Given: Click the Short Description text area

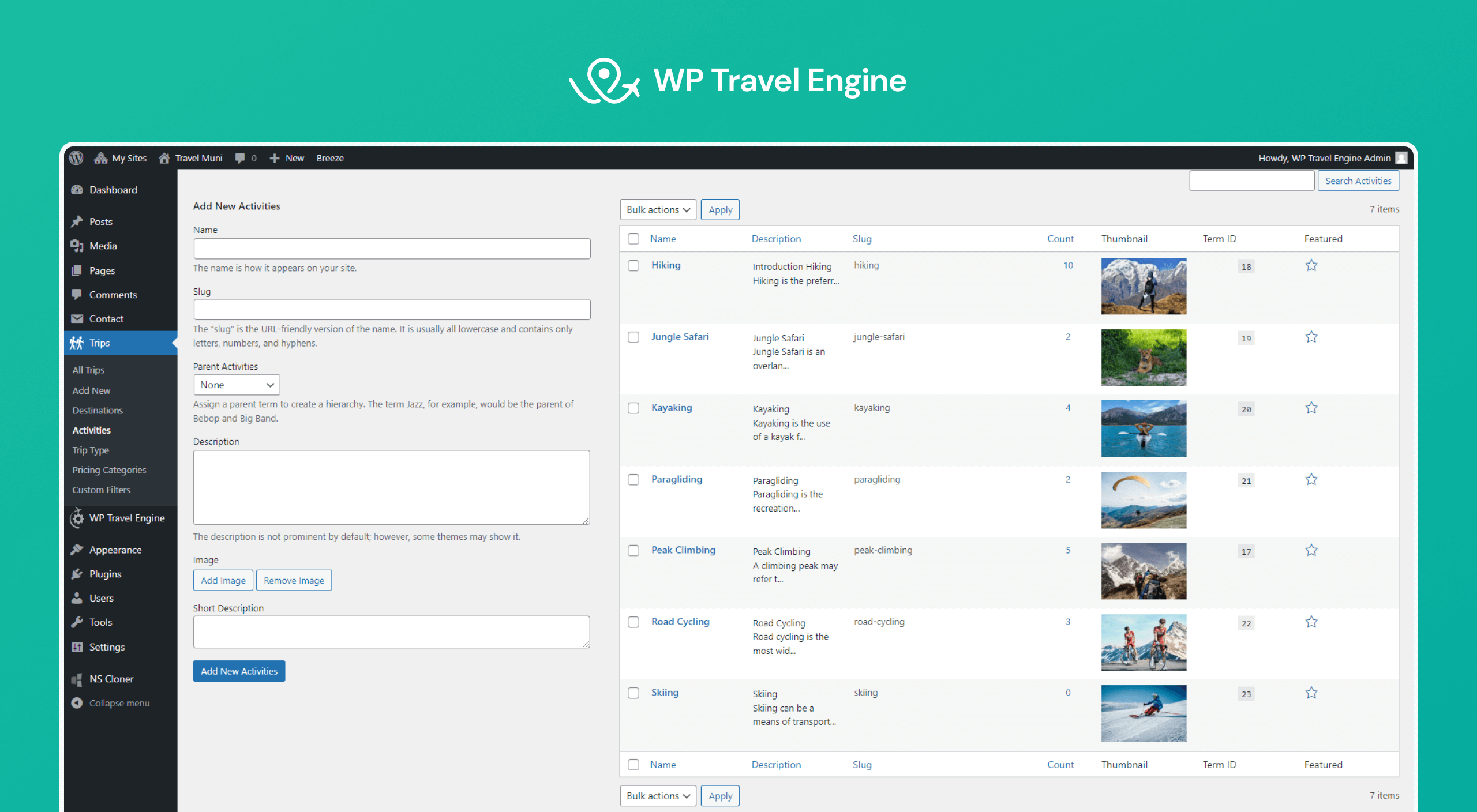Looking at the screenshot, I should (x=392, y=632).
